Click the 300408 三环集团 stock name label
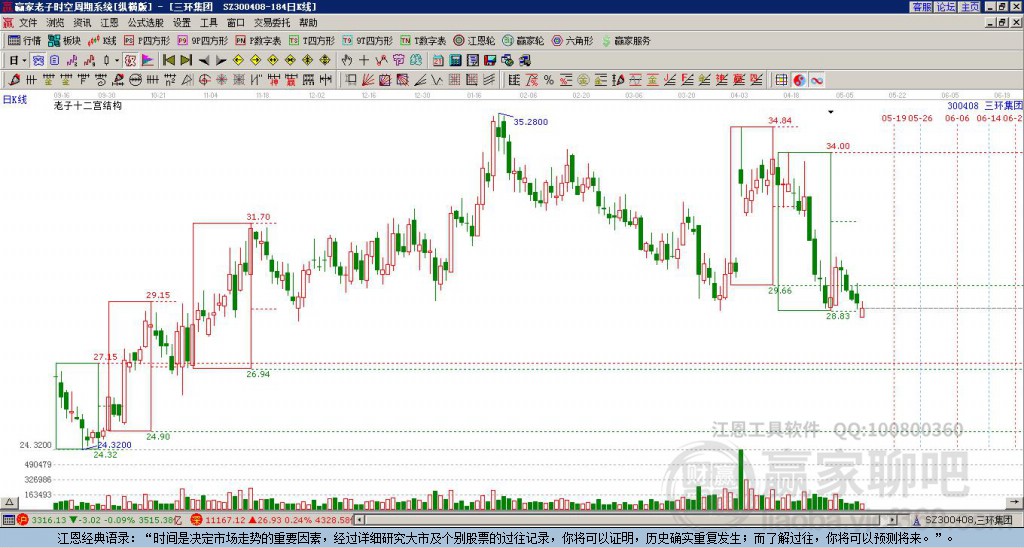Viewport: 1024px width, 548px height. tap(984, 105)
